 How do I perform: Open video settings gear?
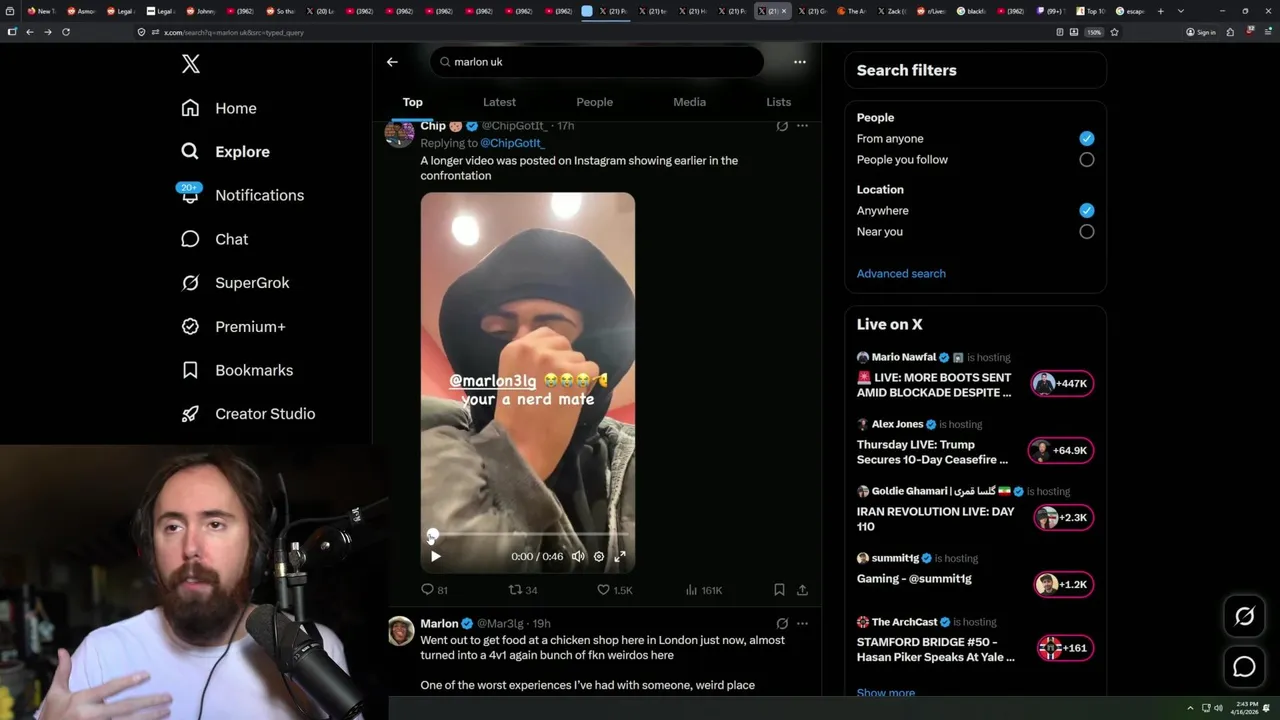599,556
